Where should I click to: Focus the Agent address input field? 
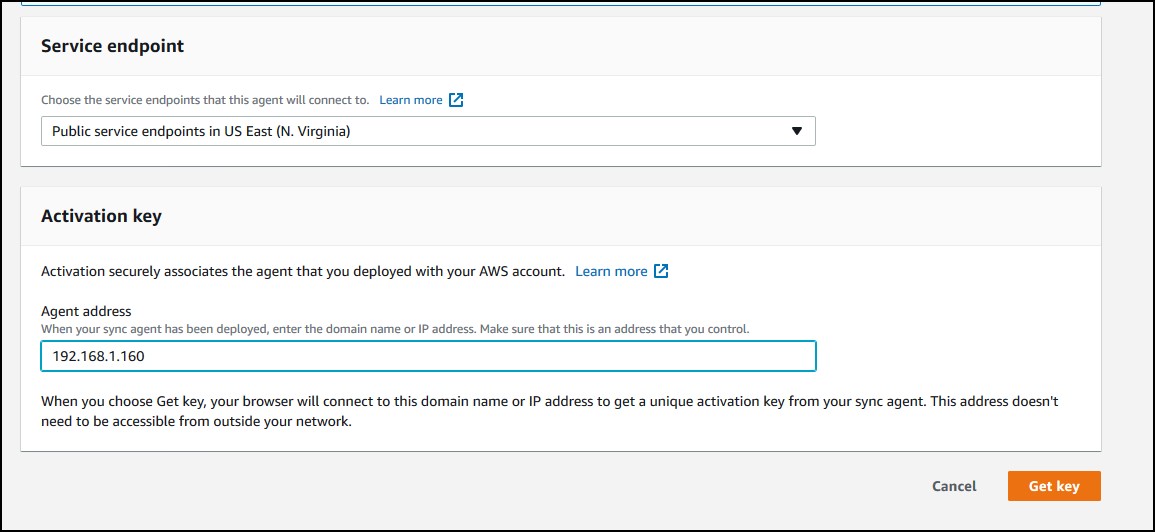tap(428, 356)
